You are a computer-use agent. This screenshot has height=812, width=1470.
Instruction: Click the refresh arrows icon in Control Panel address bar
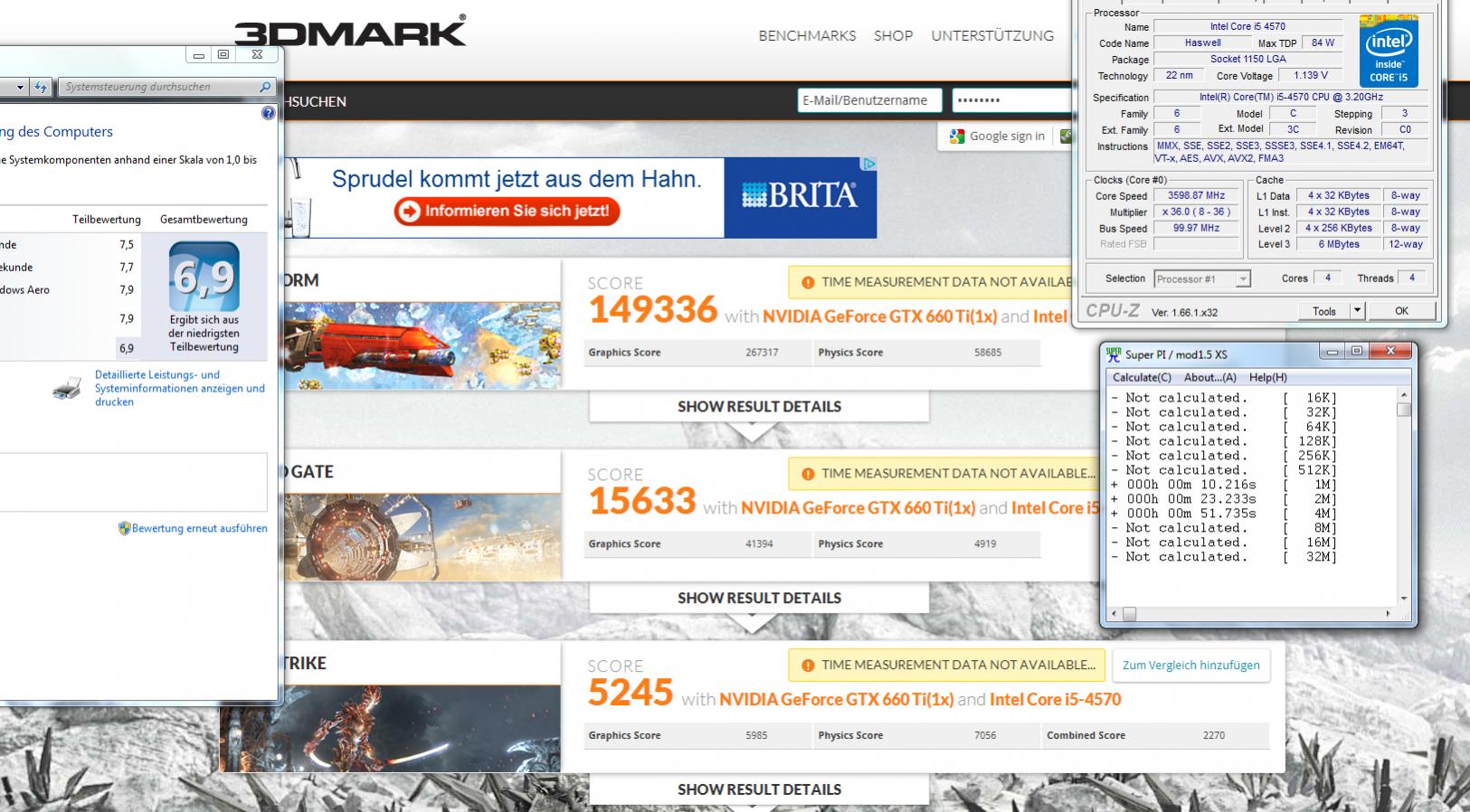[x=40, y=87]
